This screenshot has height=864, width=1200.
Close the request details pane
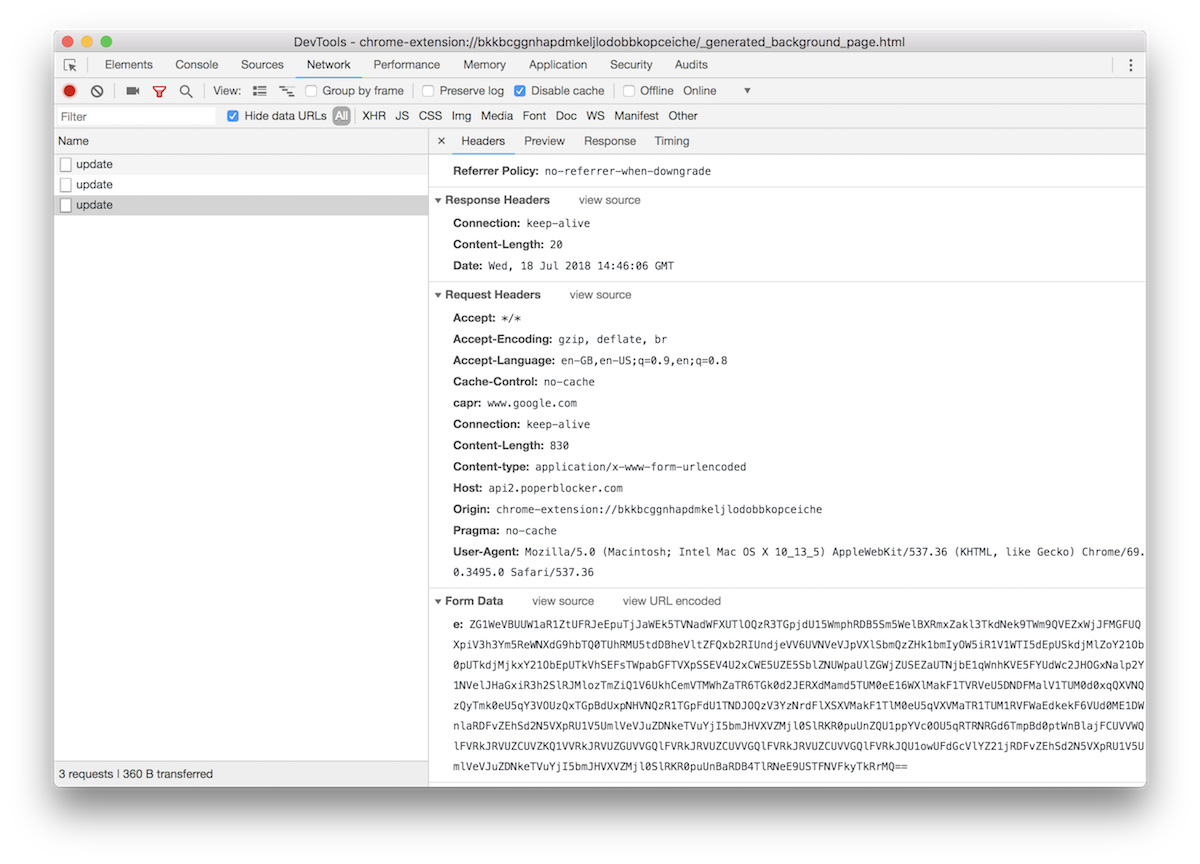[441, 141]
